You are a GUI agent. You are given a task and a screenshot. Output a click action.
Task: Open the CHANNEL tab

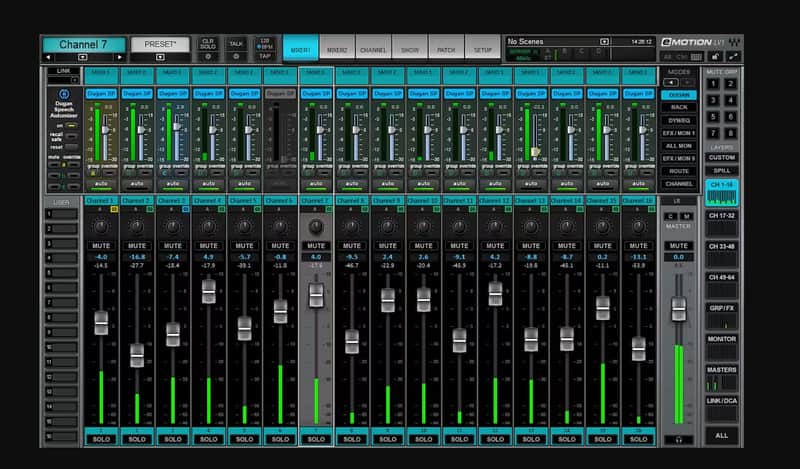(373, 48)
